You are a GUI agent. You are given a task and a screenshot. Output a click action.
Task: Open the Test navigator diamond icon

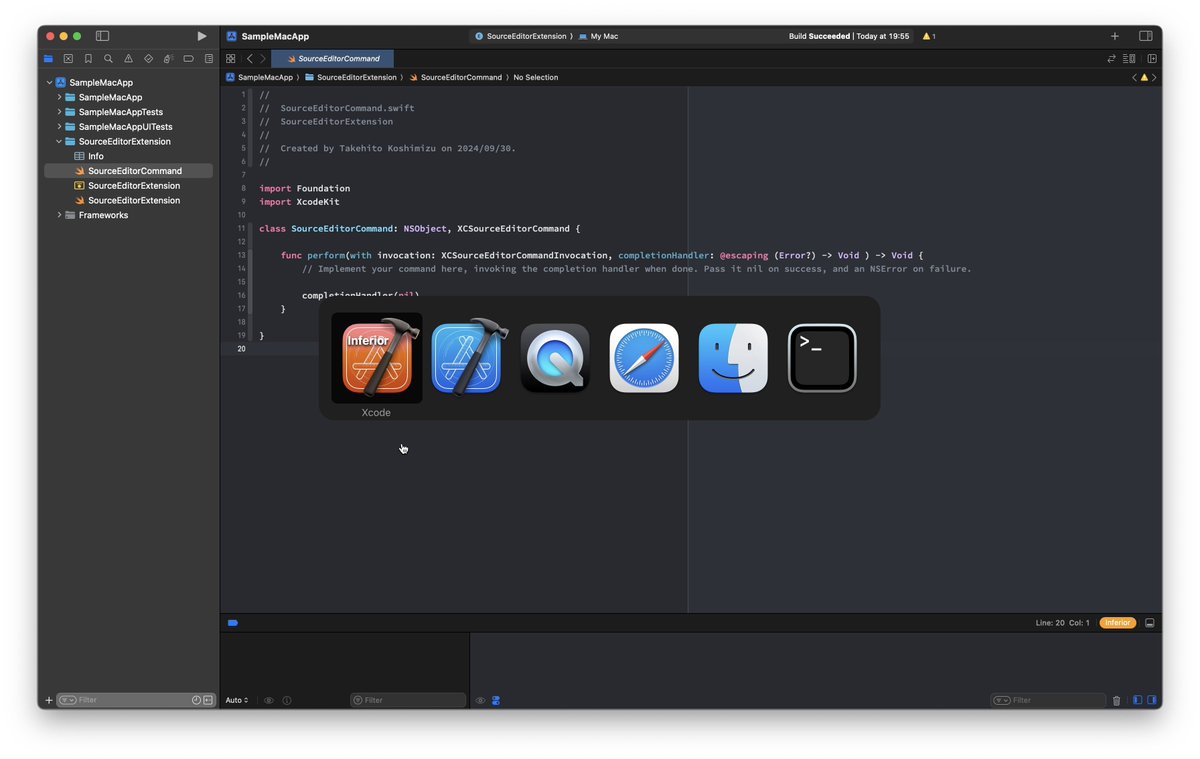148,59
